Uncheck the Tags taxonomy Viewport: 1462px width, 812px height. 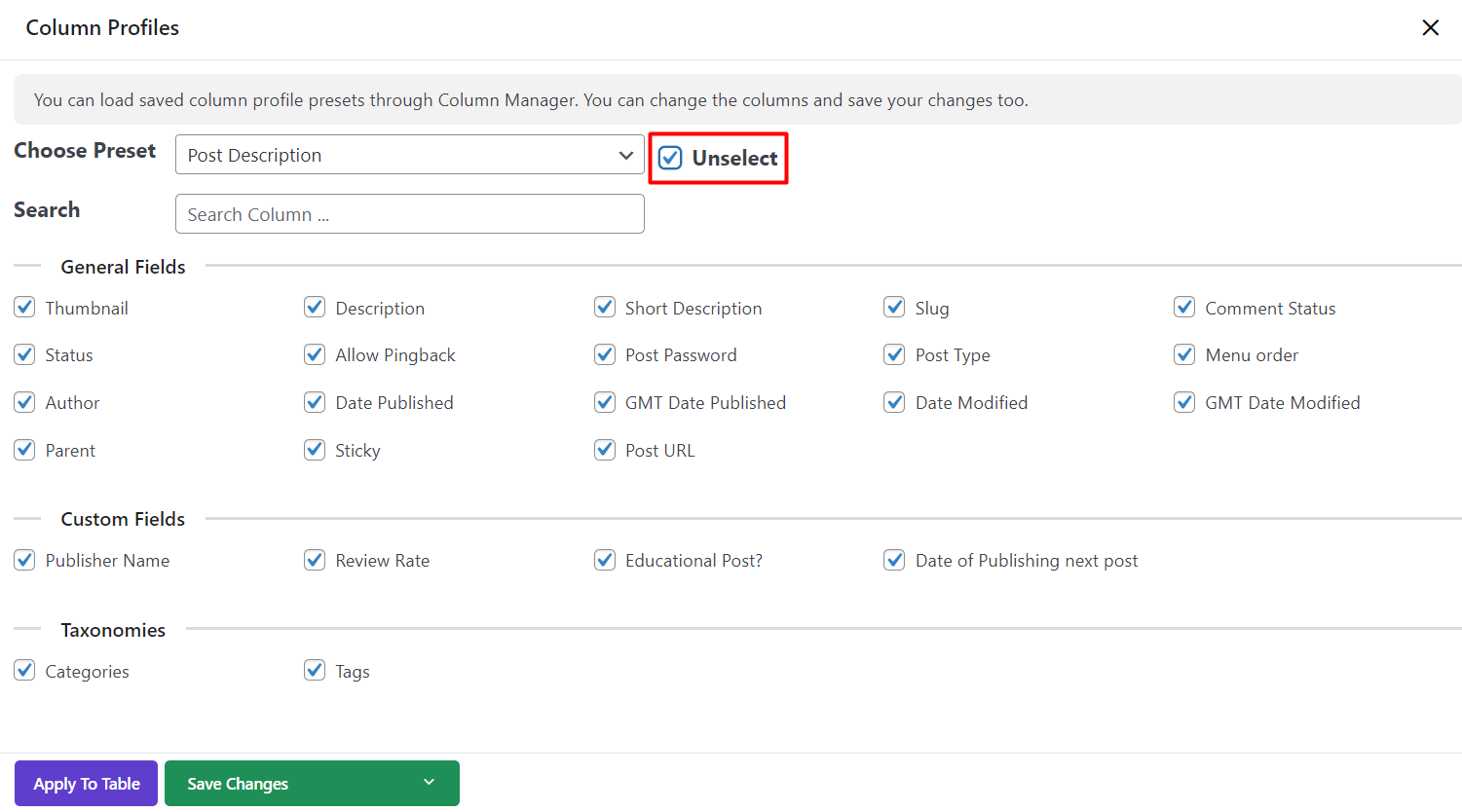[315, 671]
